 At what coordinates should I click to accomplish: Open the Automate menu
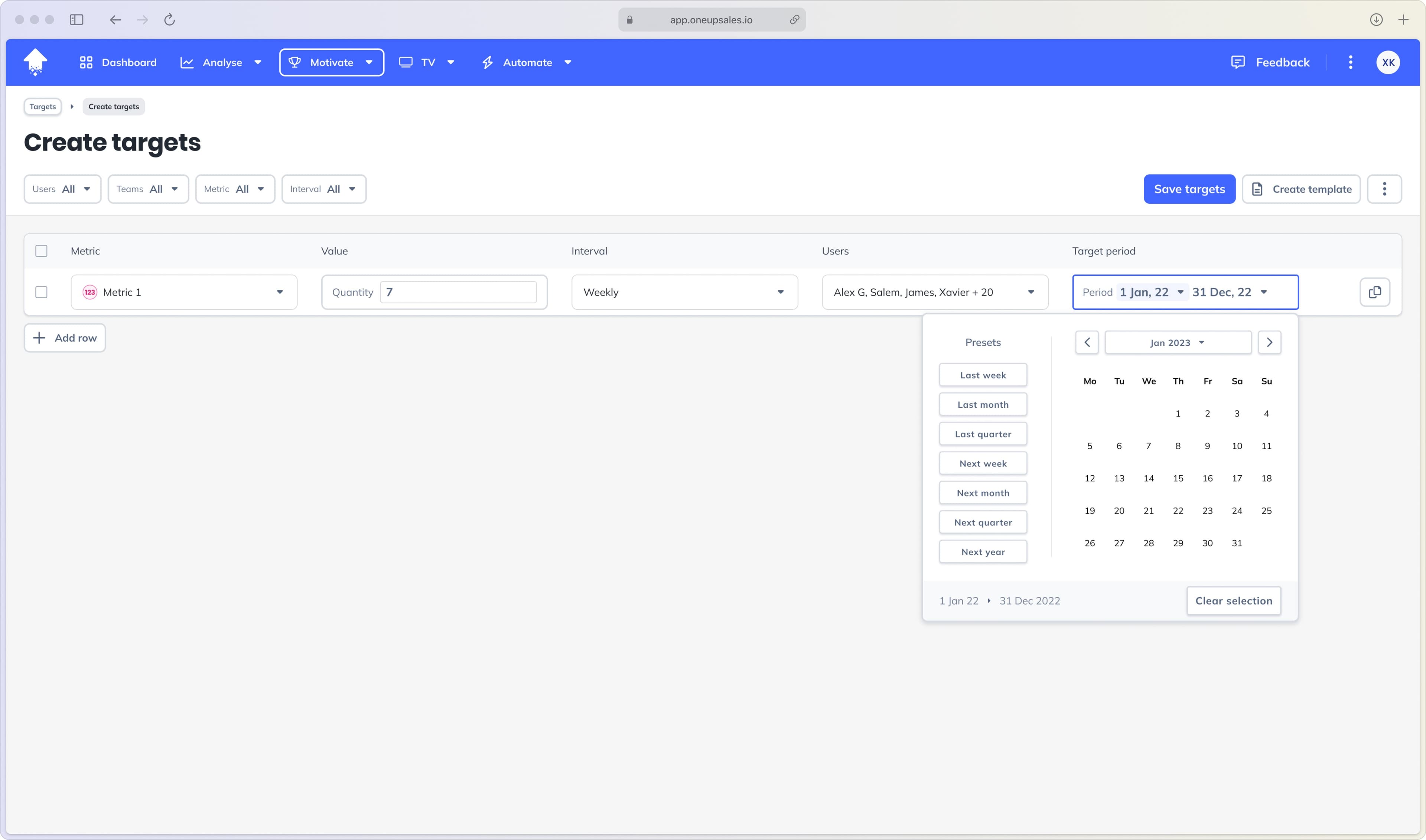point(526,62)
